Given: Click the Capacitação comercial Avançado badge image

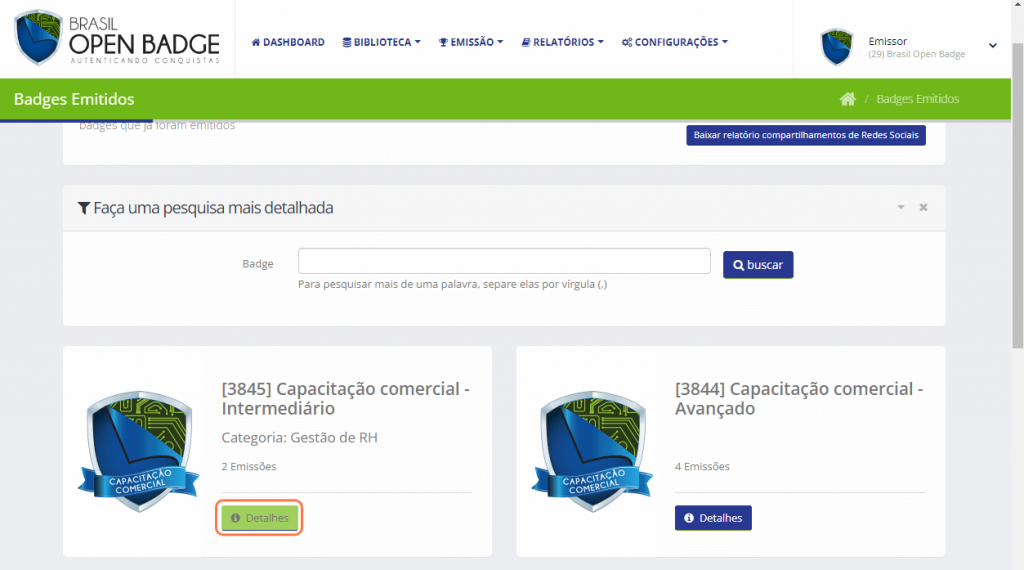Looking at the screenshot, I should click(x=592, y=451).
